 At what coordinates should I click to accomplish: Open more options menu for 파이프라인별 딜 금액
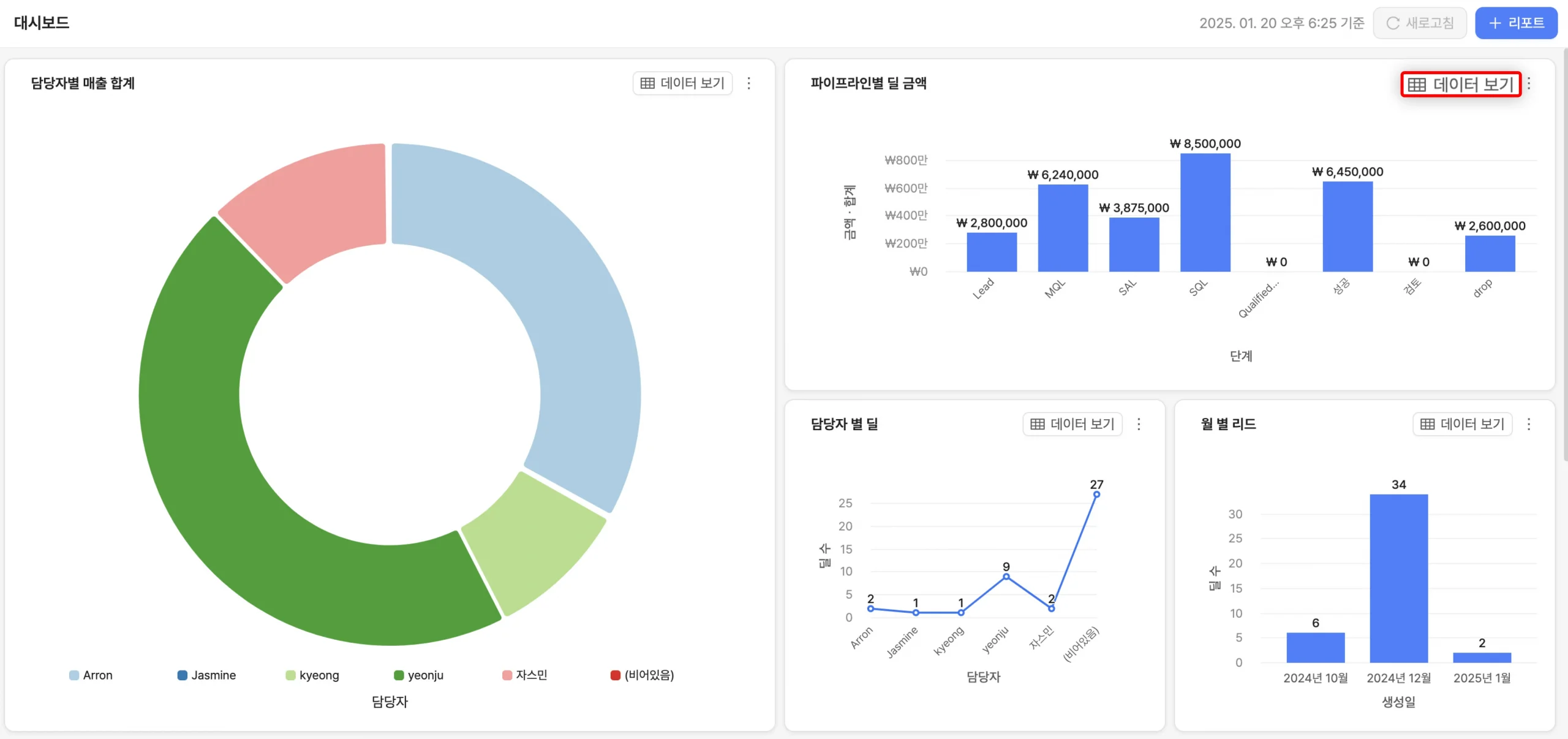1529,83
